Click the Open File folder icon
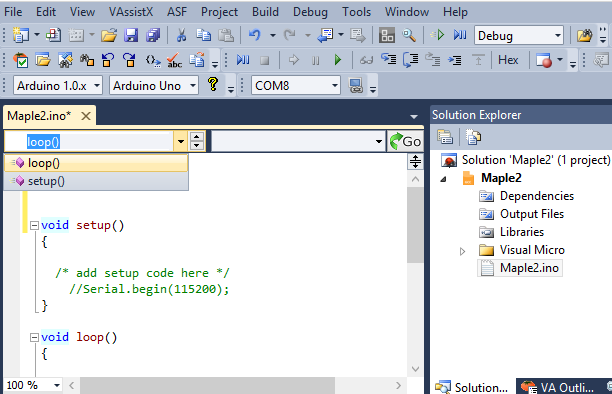This screenshot has height=394, width=612. pyautogui.click(x=109, y=36)
